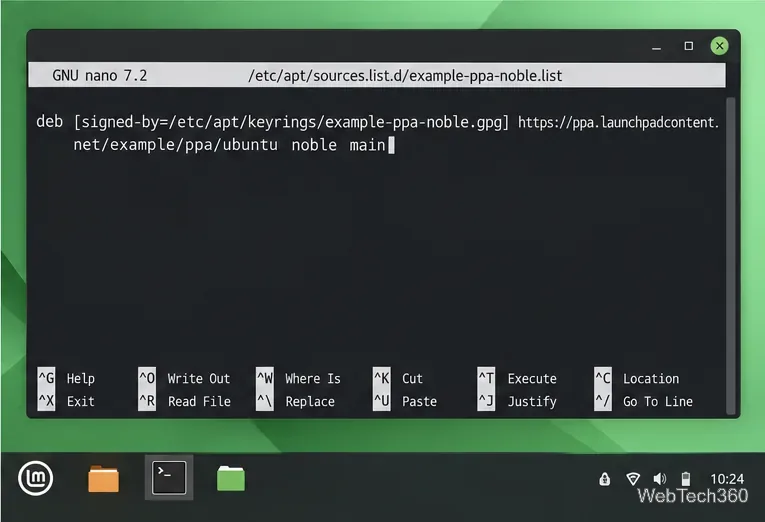Click the example-ppa-noble.list file path
This screenshot has height=522, width=765.
[x=405, y=76]
